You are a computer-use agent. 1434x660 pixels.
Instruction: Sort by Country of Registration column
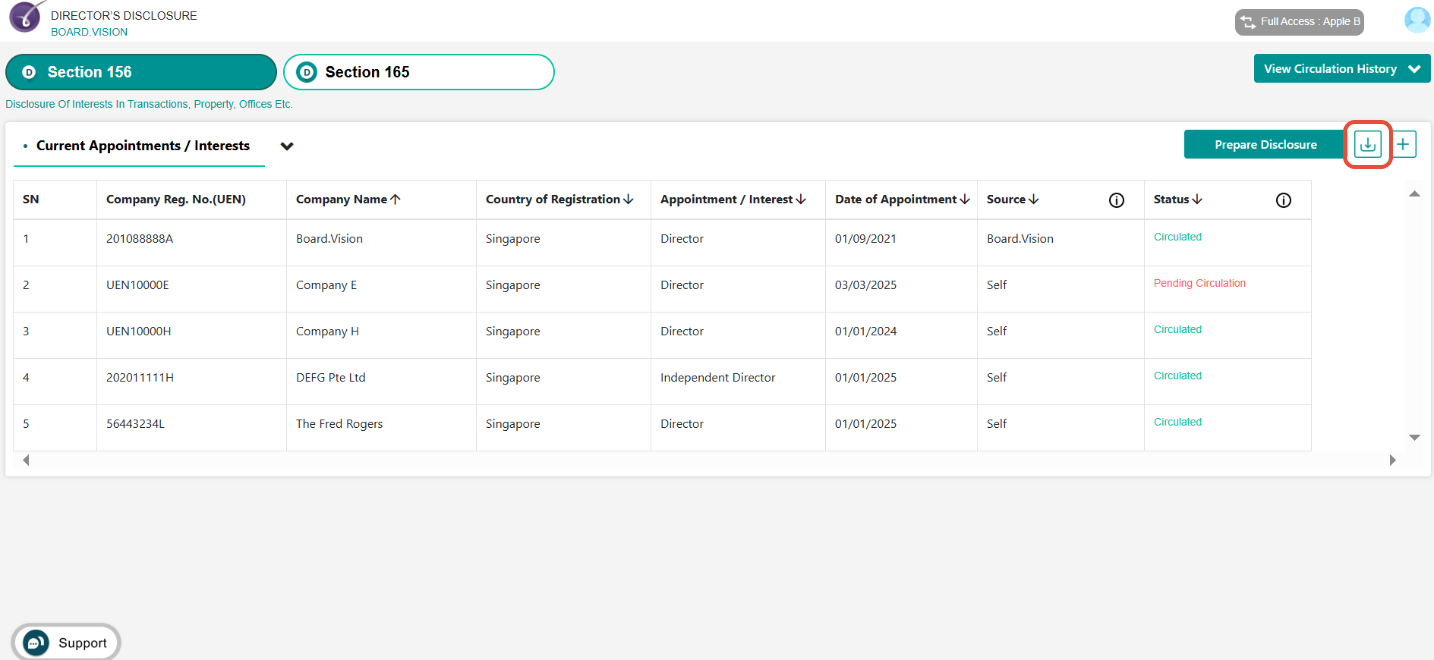559,199
